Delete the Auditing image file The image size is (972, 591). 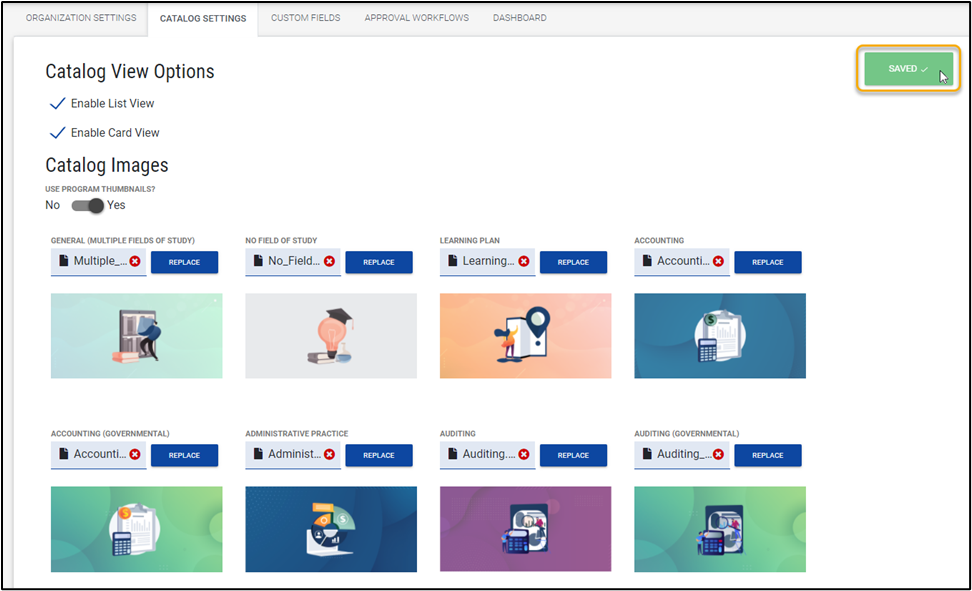click(x=524, y=455)
